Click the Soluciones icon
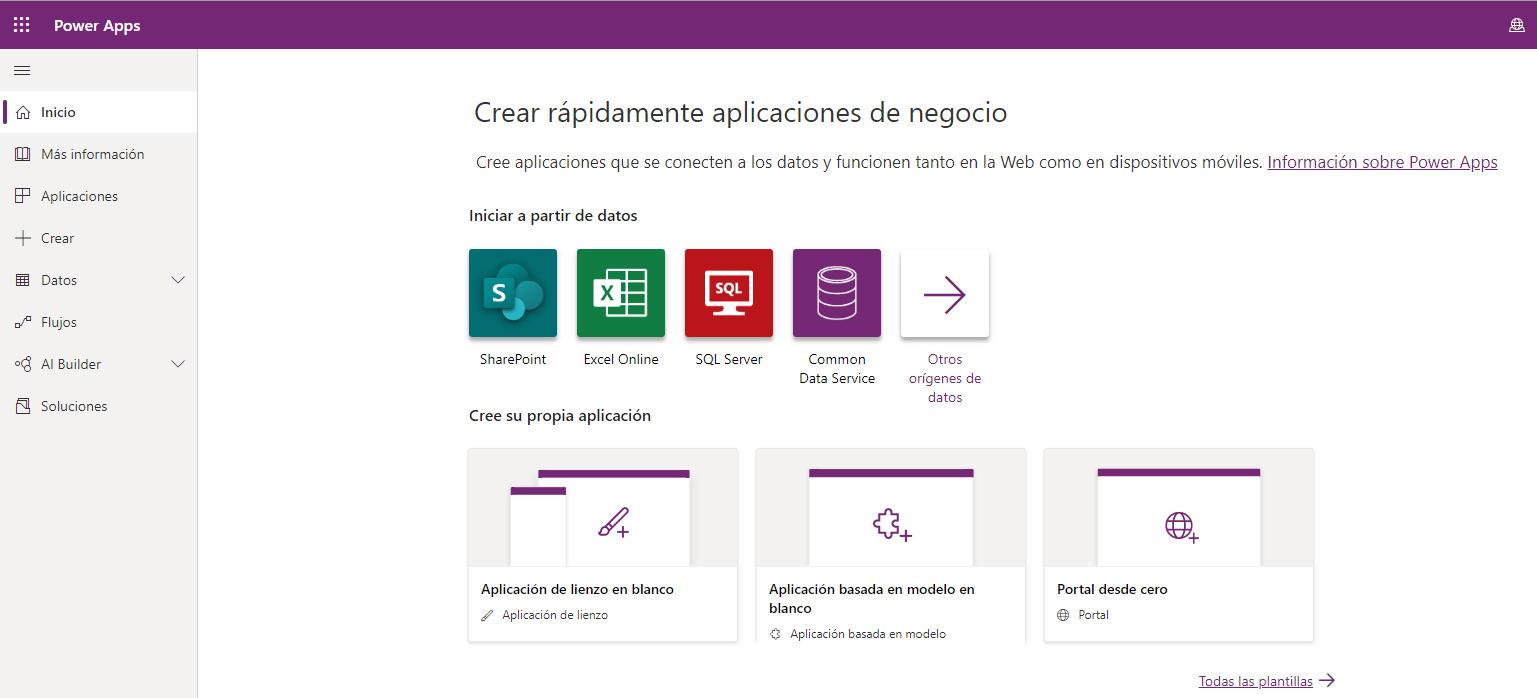Viewport: 1537px width, 698px height. point(23,406)
